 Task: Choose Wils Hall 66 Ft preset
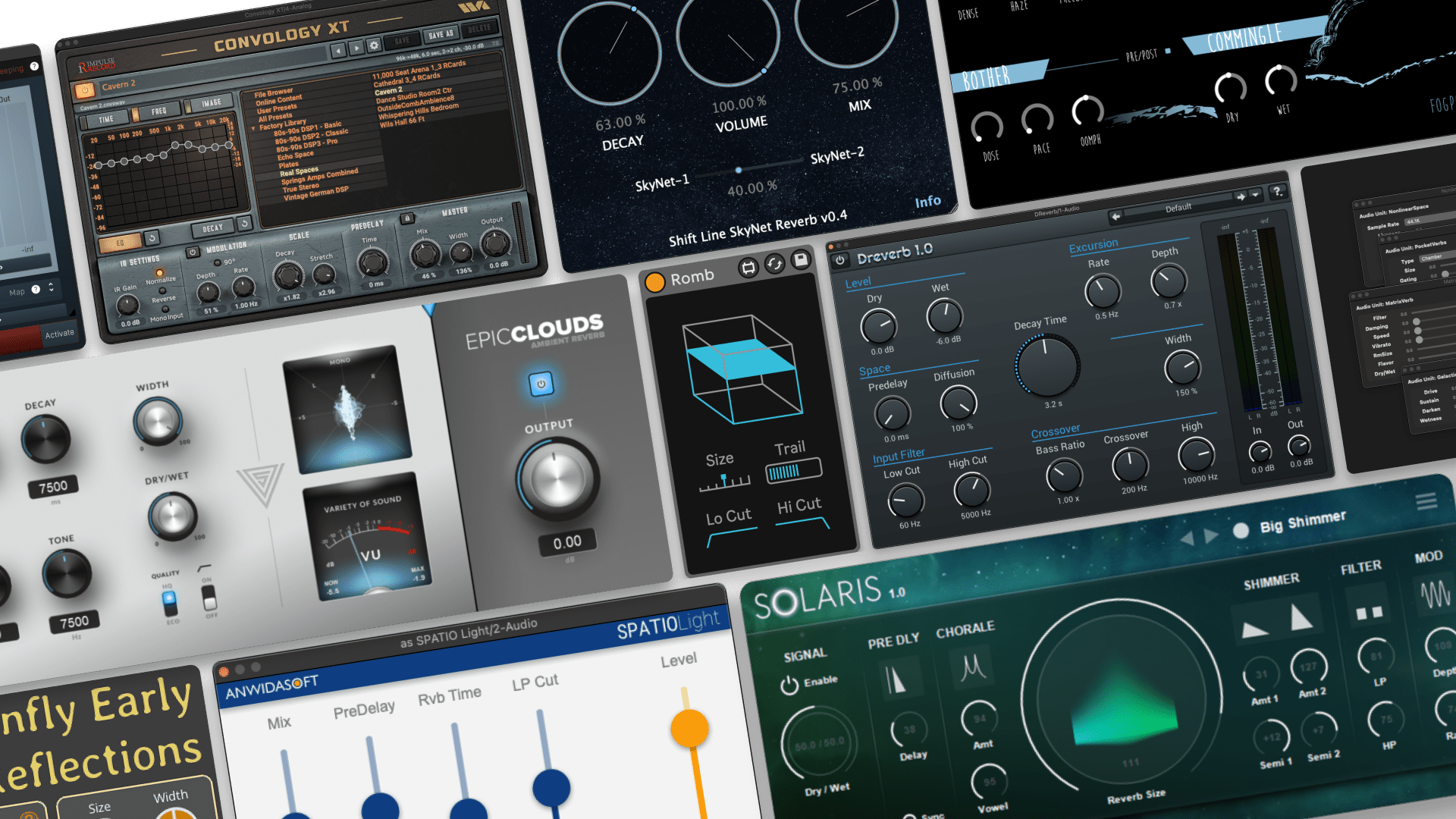(x=402, y=121)
